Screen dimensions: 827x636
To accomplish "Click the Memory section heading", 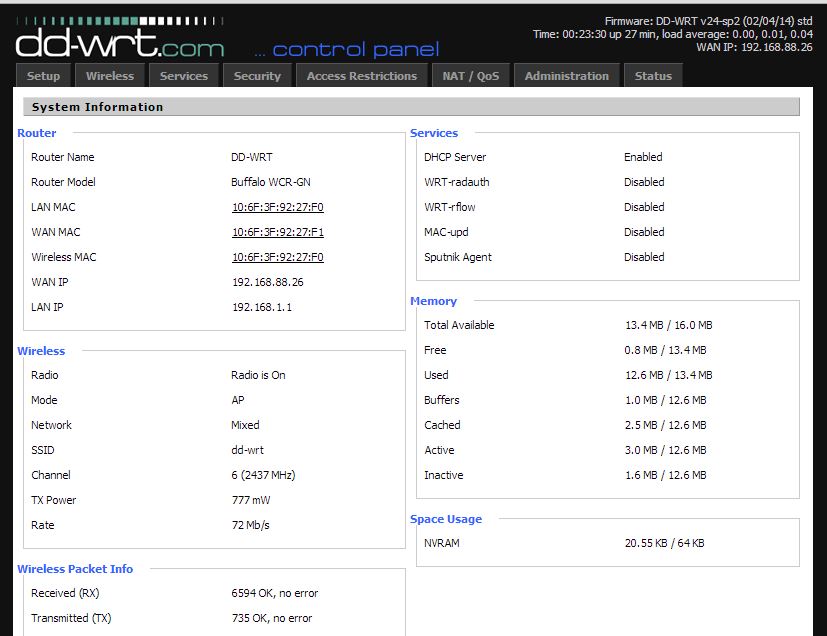I will (x=434, y=301).
